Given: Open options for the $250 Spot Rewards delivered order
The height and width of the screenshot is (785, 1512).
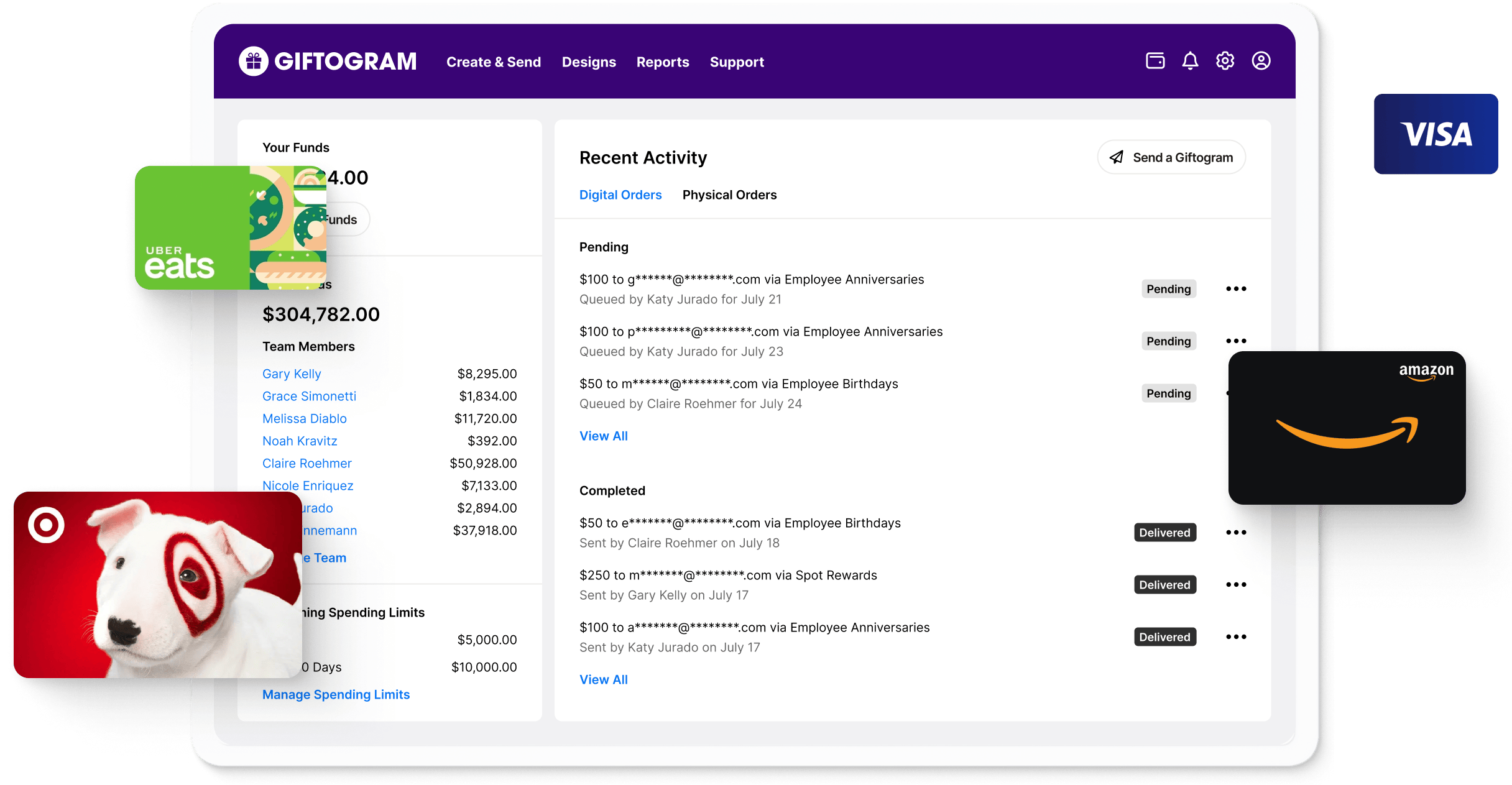Looking at the screenshot, I should pyautogui.click(x=1236, y=584).
